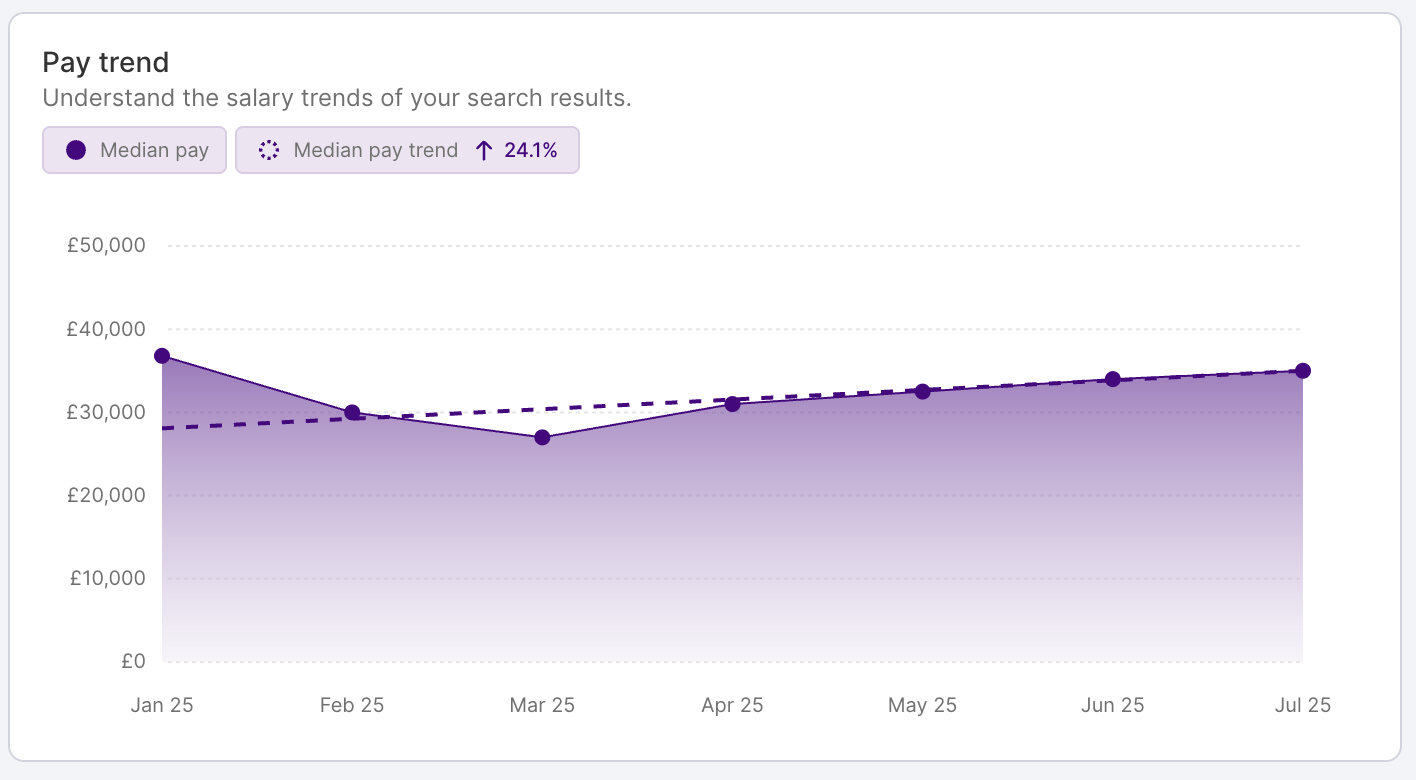This screenshot has height=780, width=1416.
Task: Click the solid purple Median pay dot icon
Action: pyautogui.click(x=76, y=150)
